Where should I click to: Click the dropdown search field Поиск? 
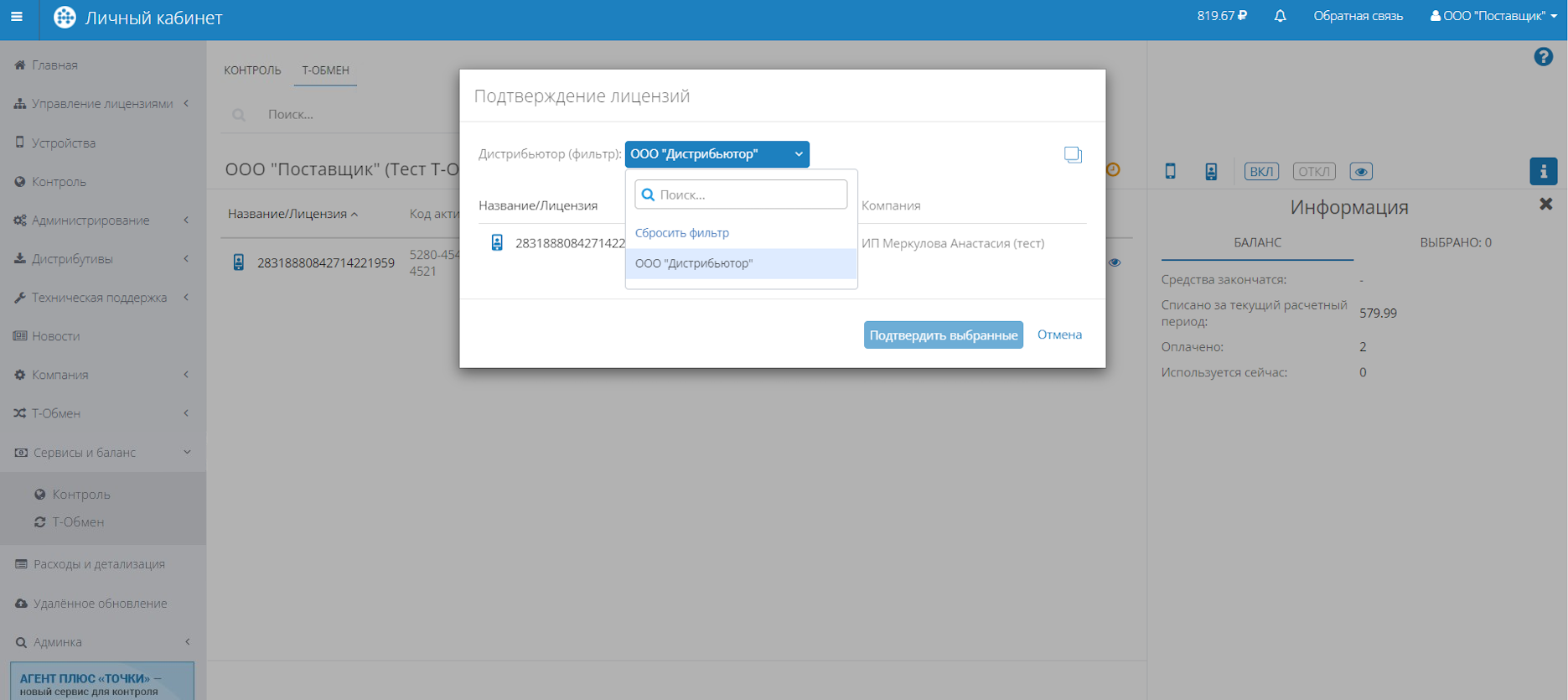click(741, 194)
